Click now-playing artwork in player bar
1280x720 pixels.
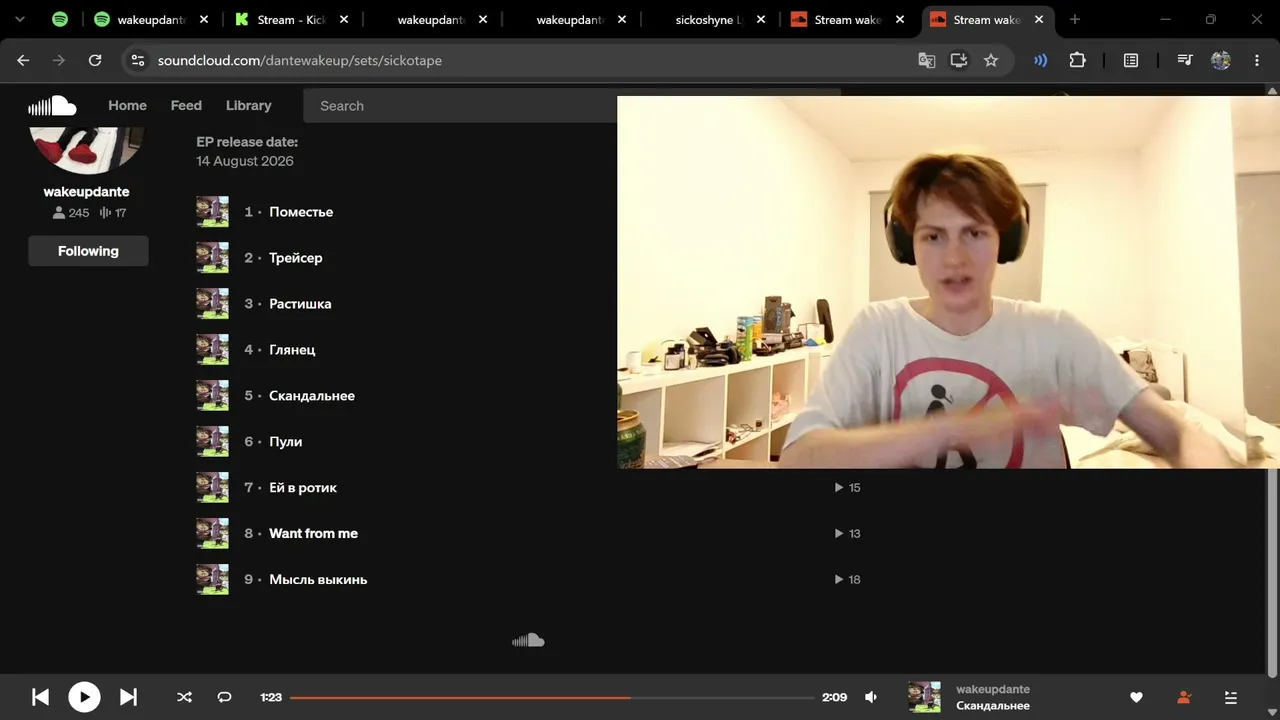click(x=924, y=697)
